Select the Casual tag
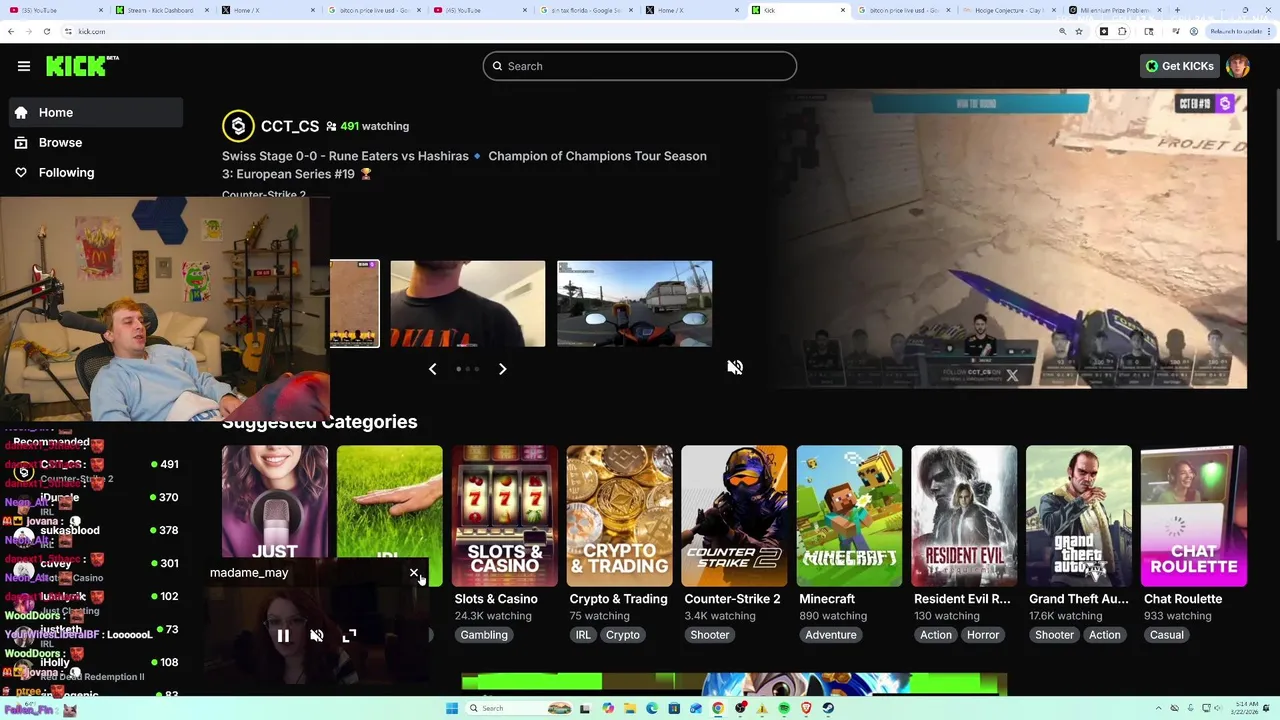 tap(1167, 635)
